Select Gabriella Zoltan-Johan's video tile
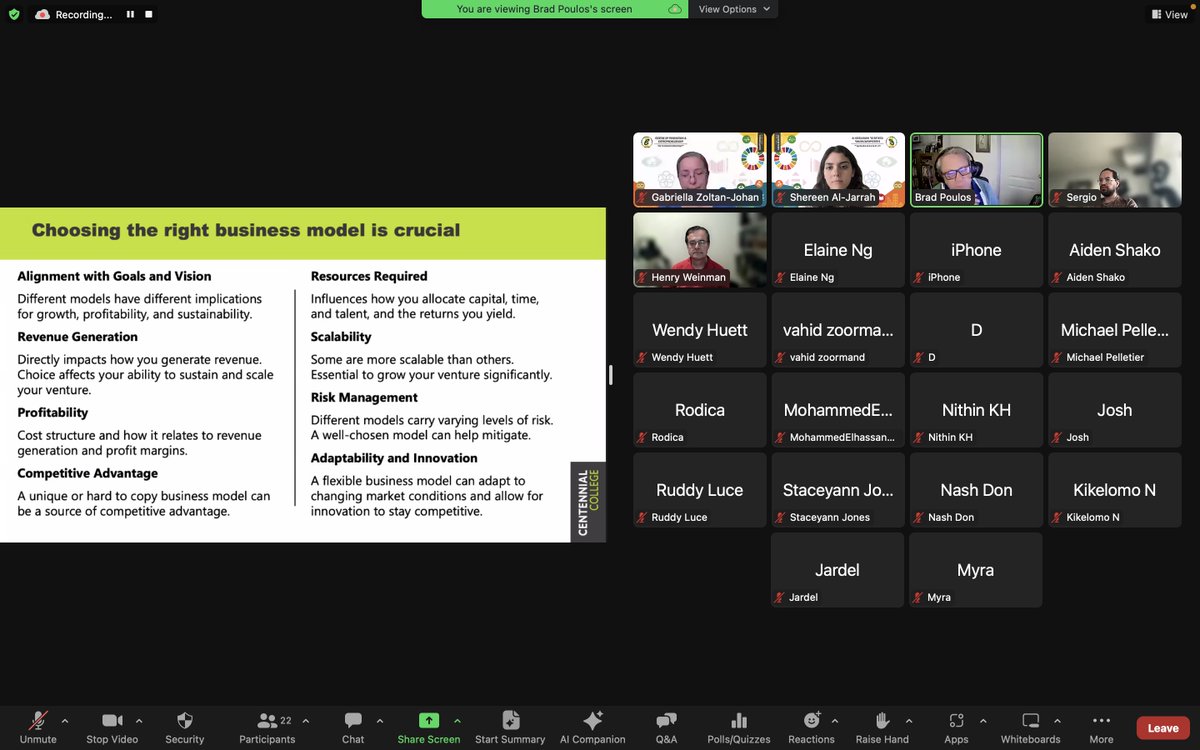The height and width of the screenshot is (750, 1200). [700, 170]
